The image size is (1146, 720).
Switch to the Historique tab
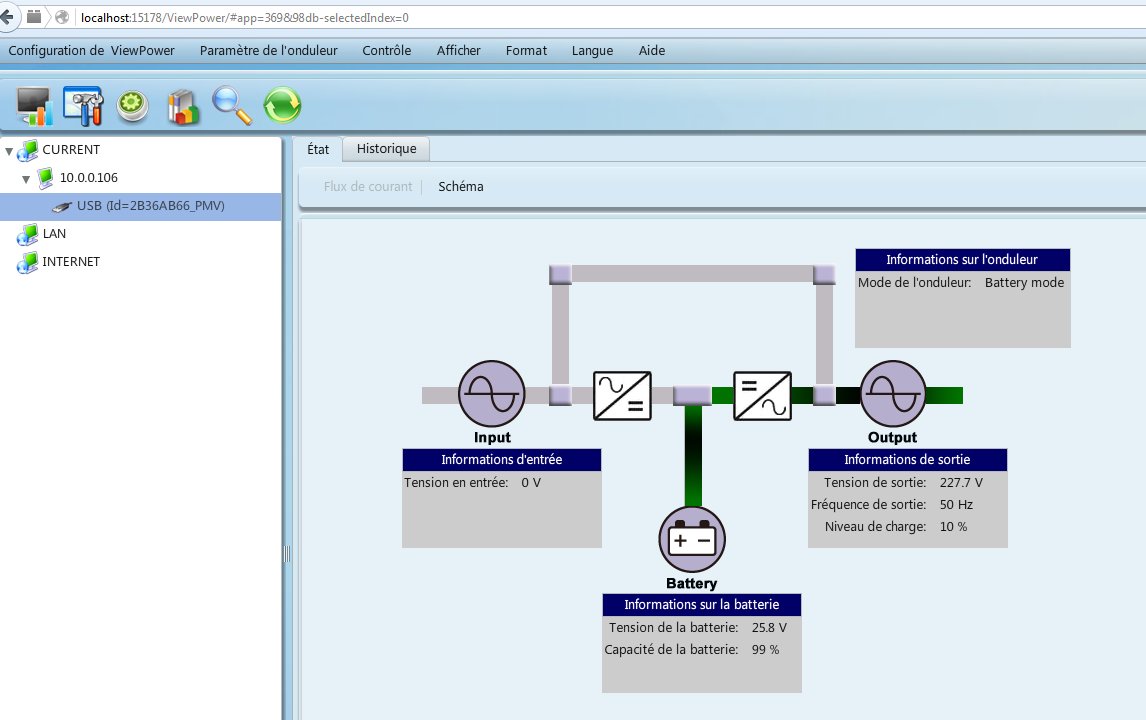coord(386,149)
